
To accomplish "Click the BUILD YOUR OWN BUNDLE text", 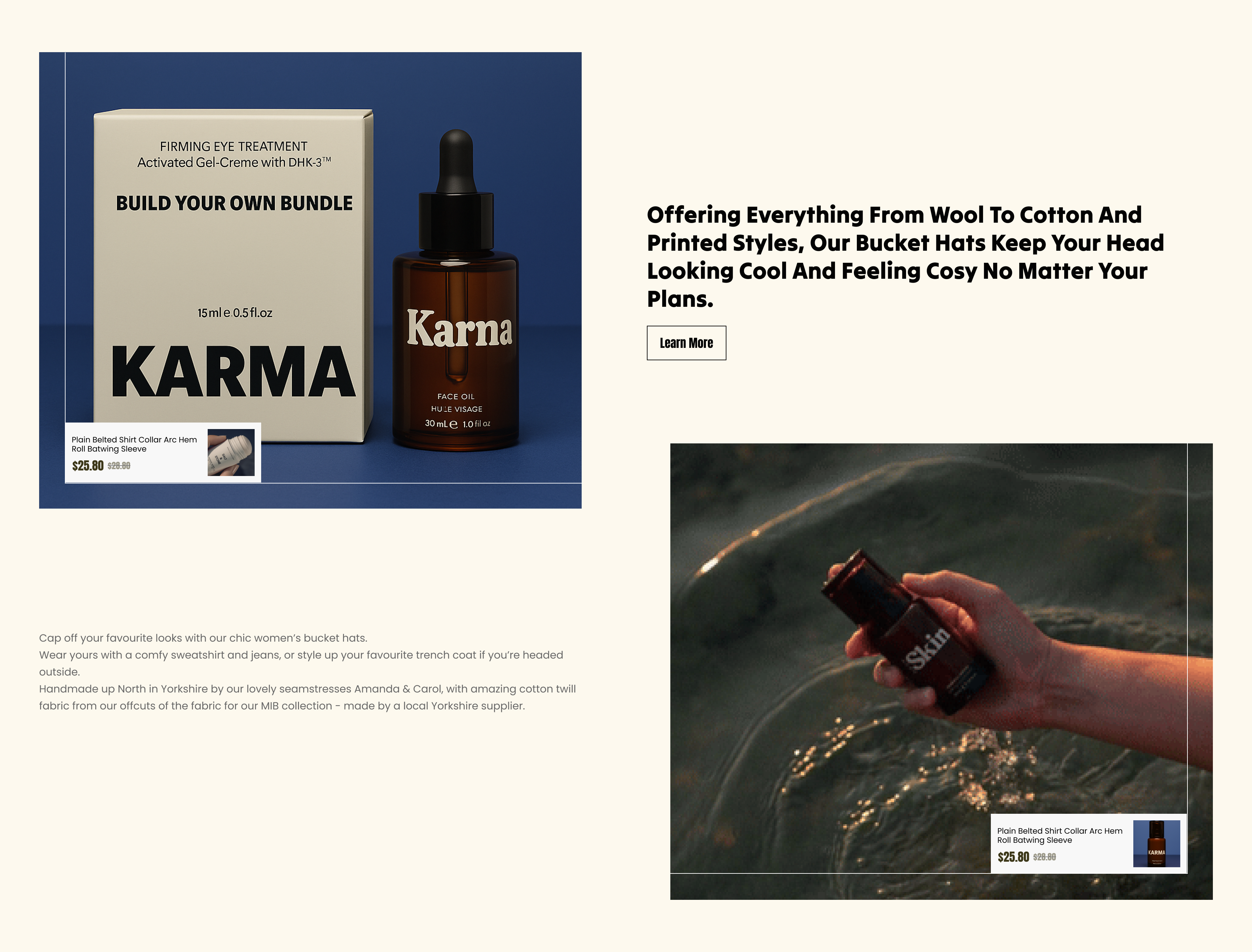I will click(x=234, y=203).
